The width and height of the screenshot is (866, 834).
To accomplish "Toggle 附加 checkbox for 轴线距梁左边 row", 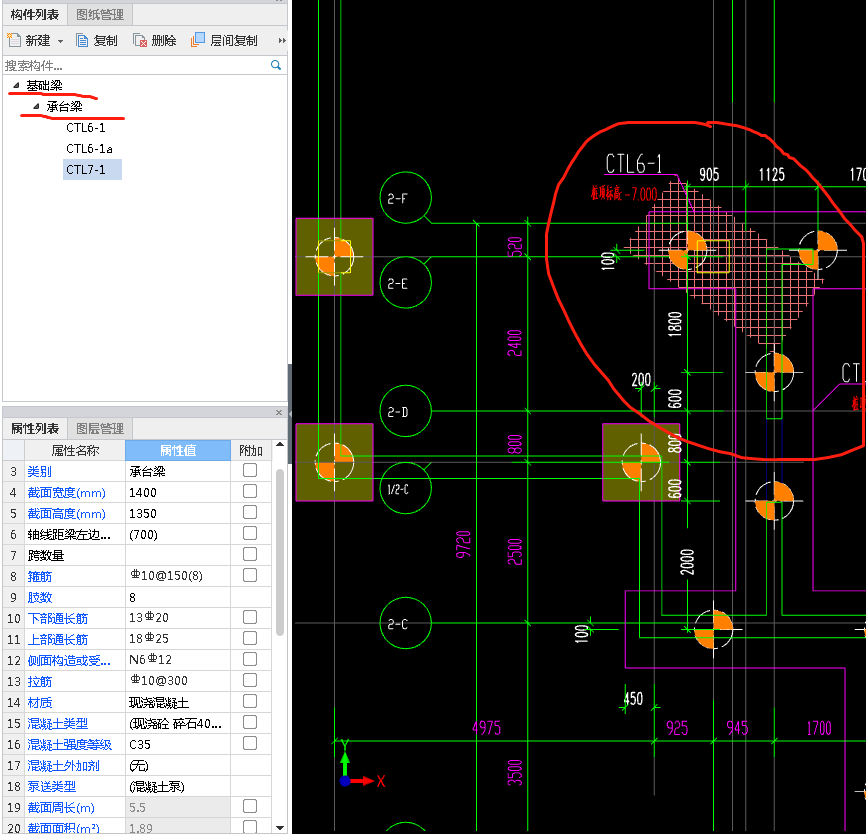I will [250, 533].
